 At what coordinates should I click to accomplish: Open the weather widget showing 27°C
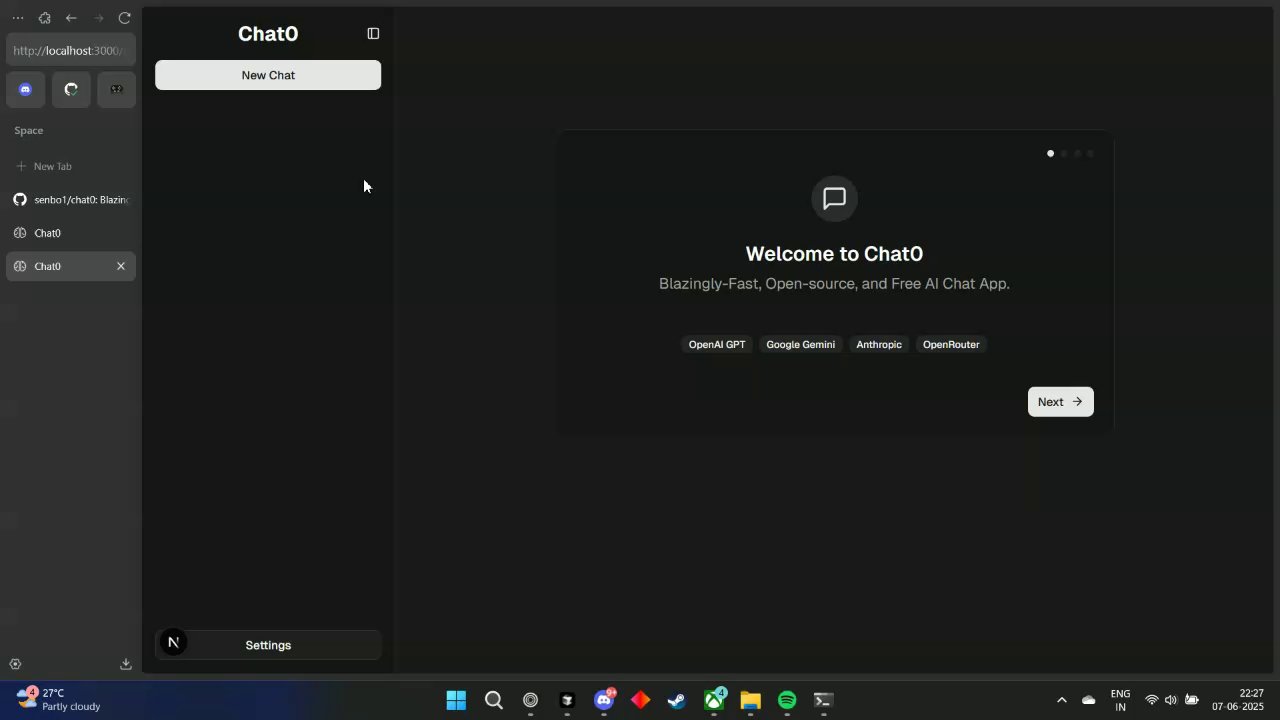60,699
